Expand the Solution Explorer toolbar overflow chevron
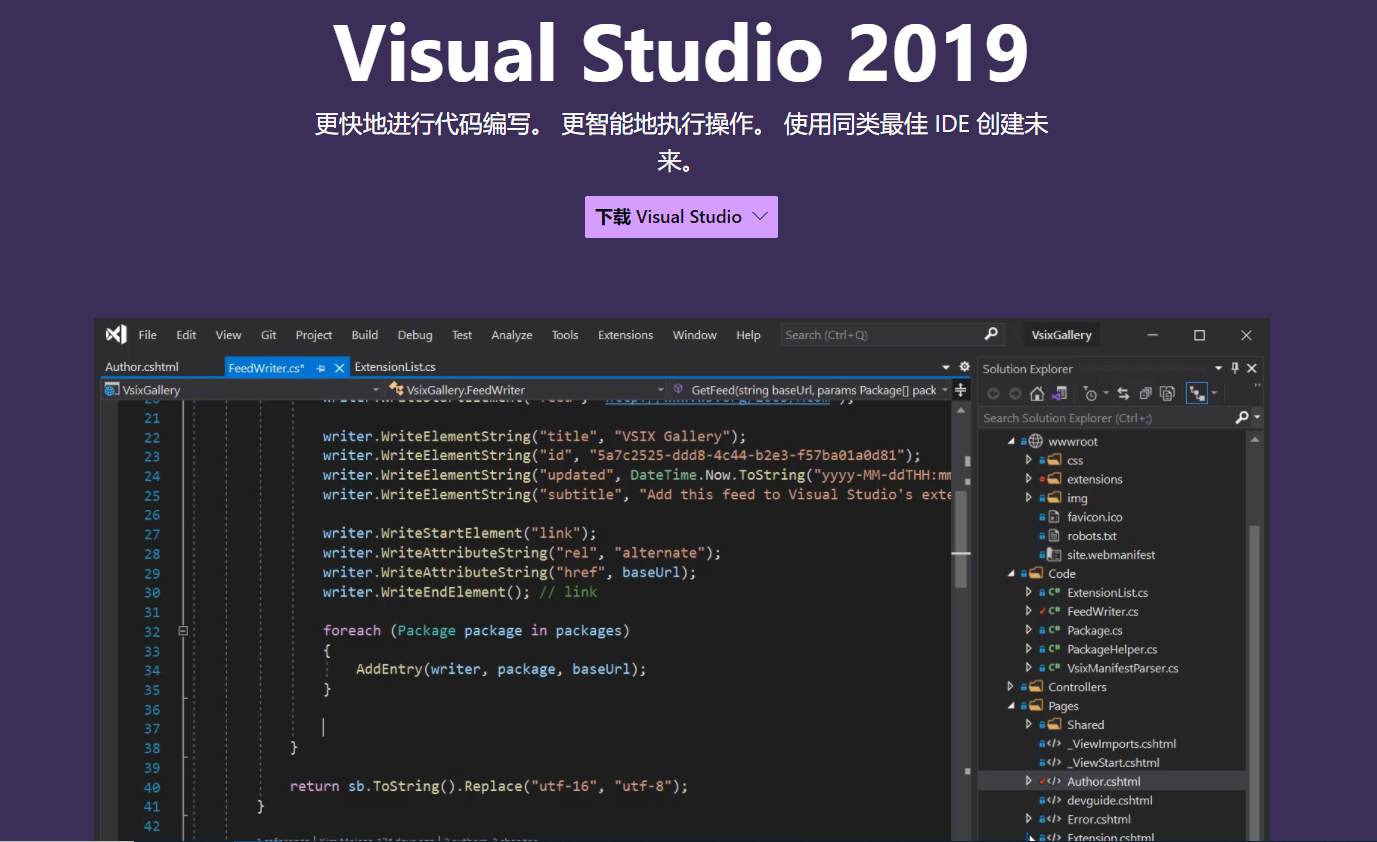The height and width of the screenshot is (842, 1377). (1257, 385)
